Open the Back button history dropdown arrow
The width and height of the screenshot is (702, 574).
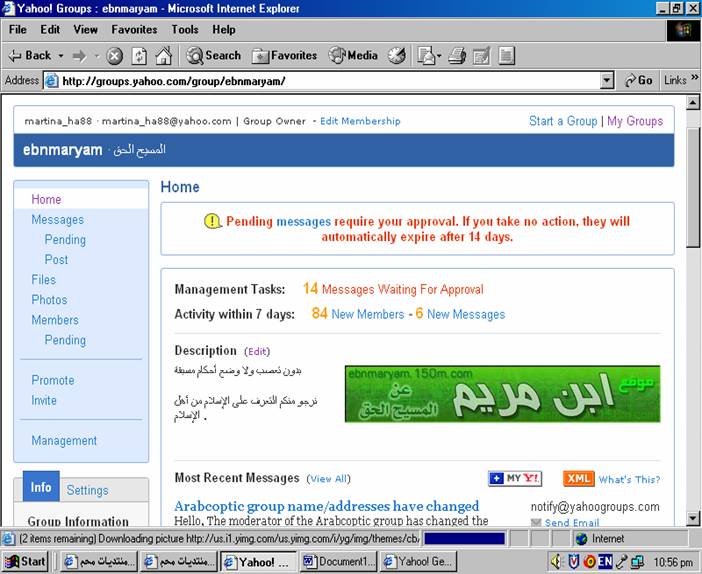(x=61, y=56)
